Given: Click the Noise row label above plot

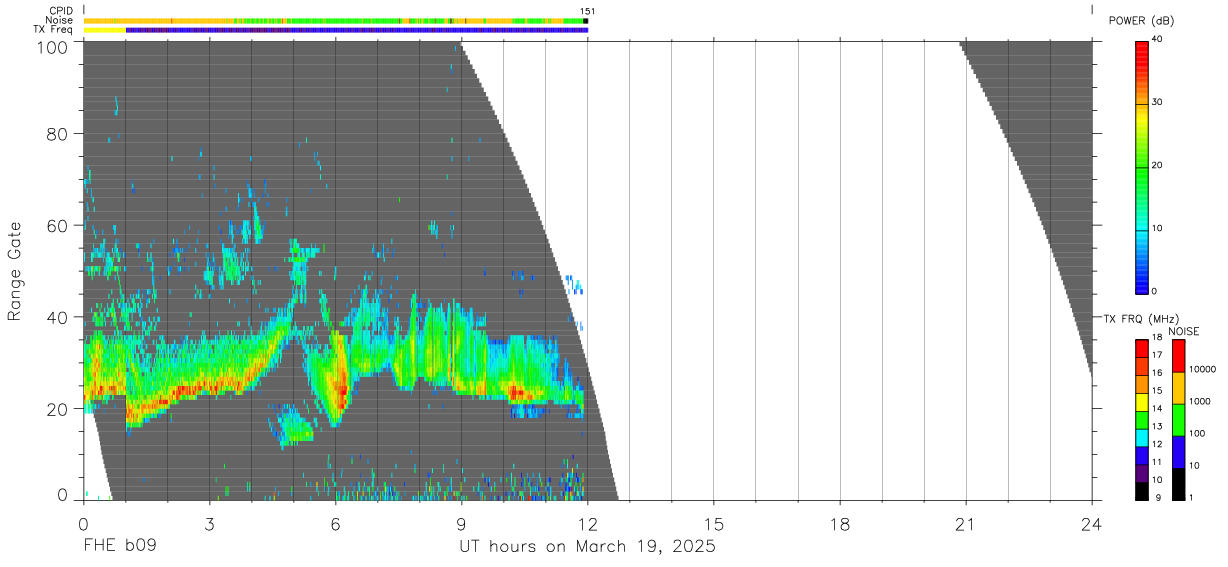Looking at the screenshot, I should click(58, 20).
